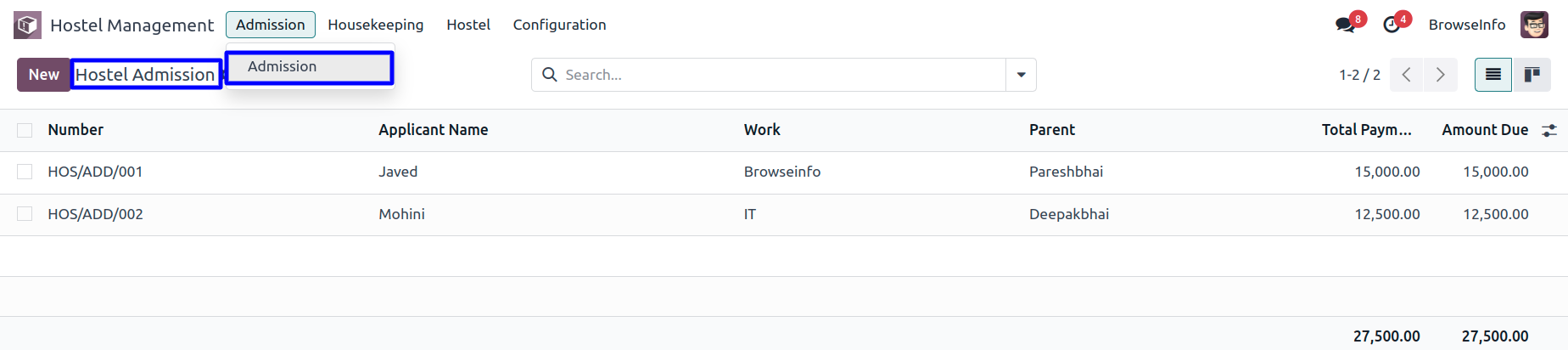Click the Hostel Management app logo icon
The width and height of the screenshot is (1568, 350).
[27, 25]
